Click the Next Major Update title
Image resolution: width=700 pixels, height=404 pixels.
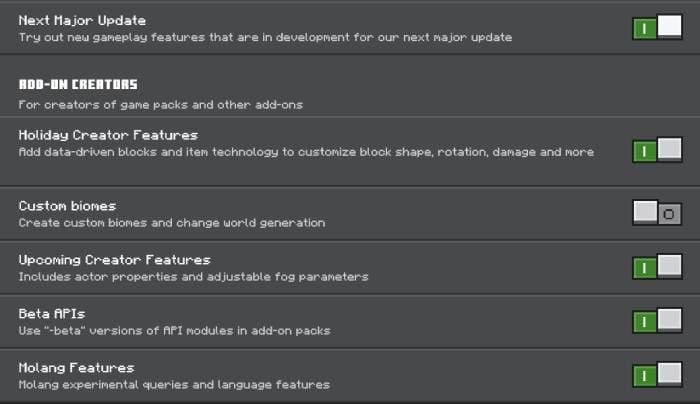tap(82, 20)
